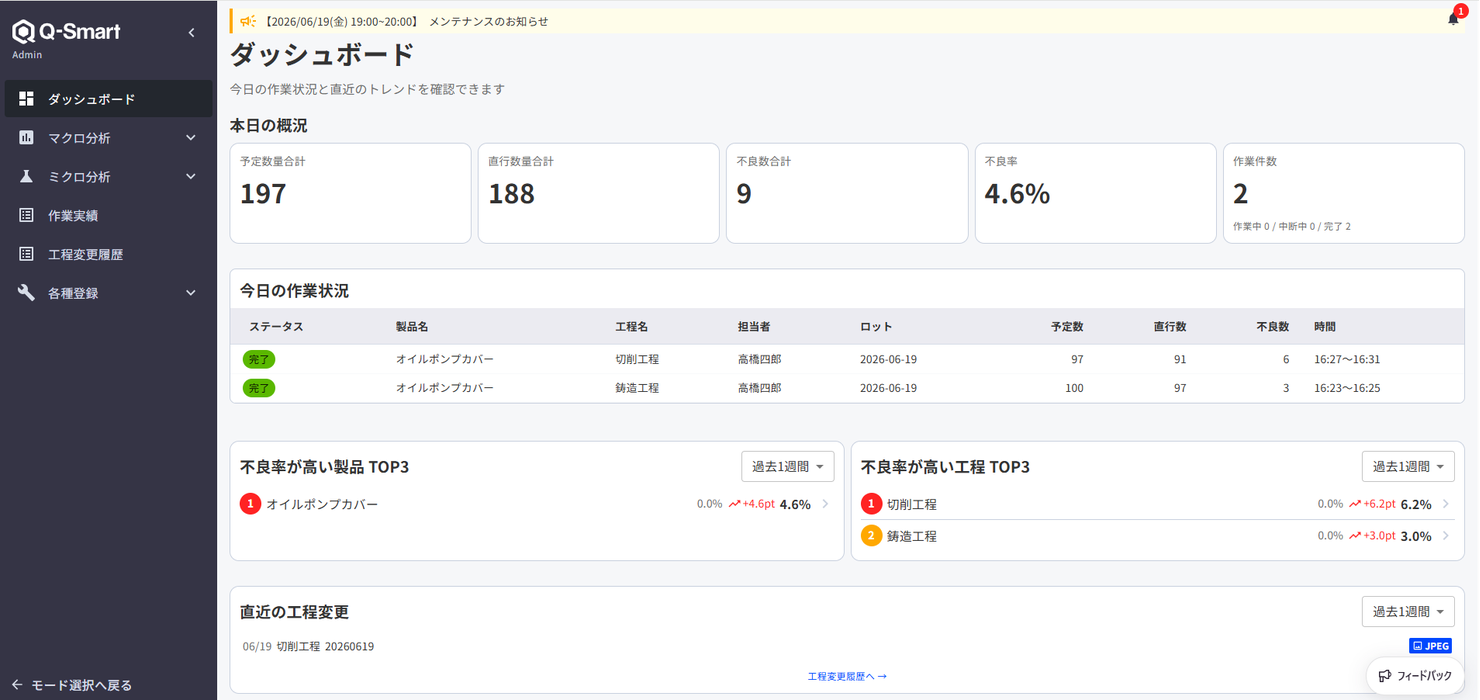Viewport: 1480px width, 700px height.
Task: Open マクロ分析 sidebar item
Action: (109, 138)
